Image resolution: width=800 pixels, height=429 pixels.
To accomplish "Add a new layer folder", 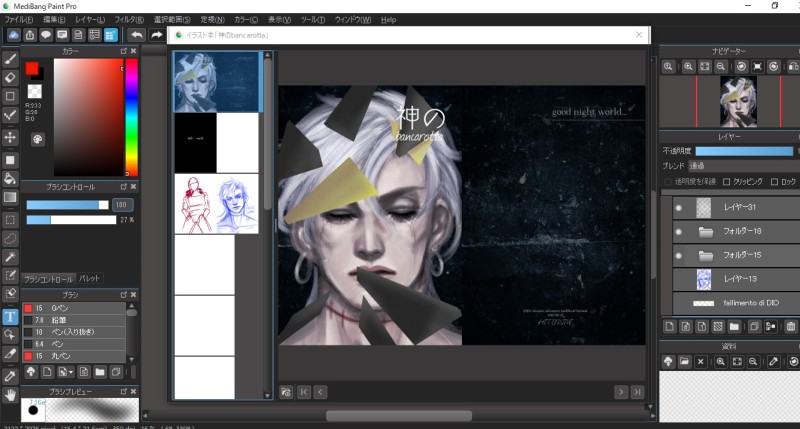I will (x=734, y=326).
